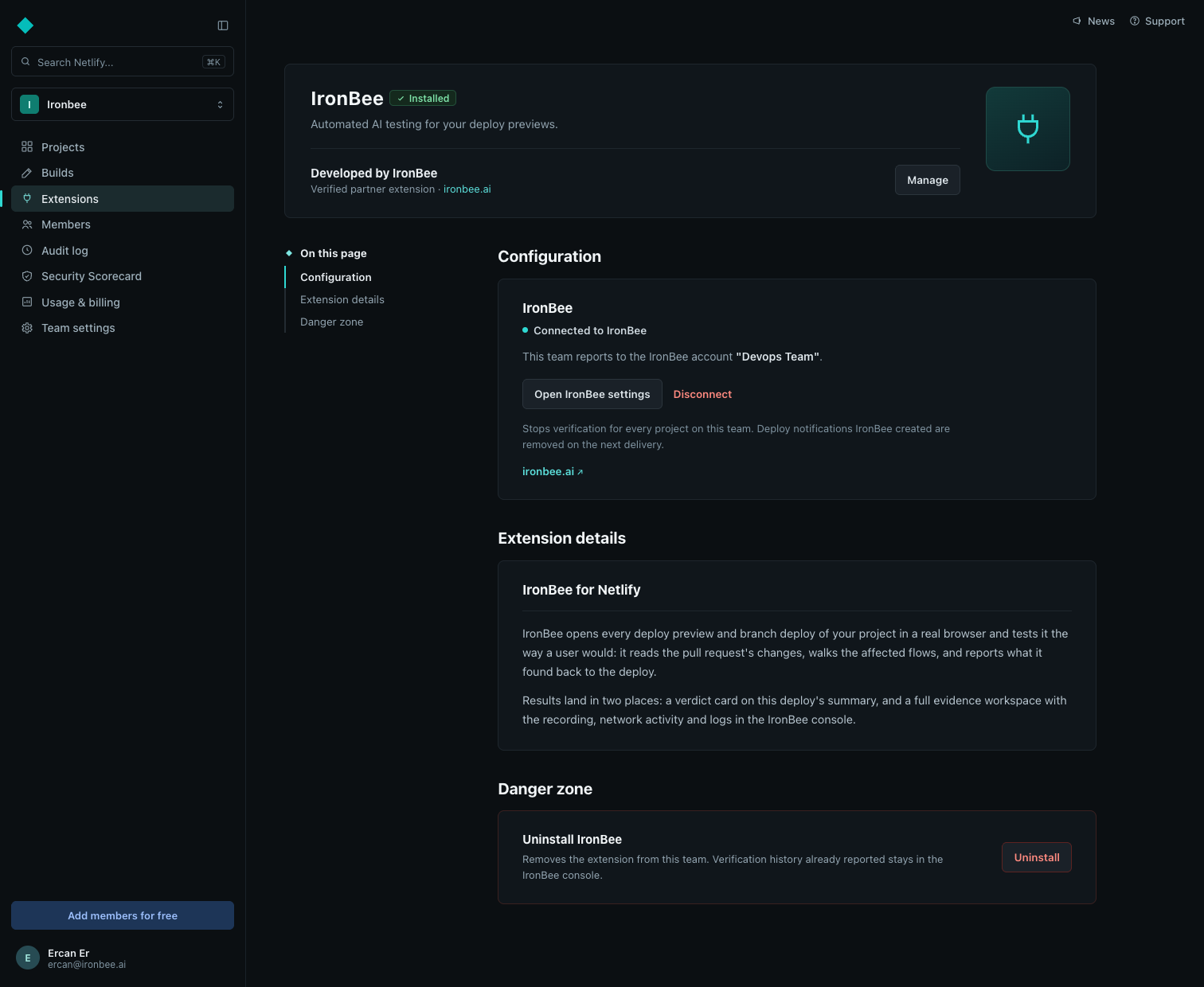Open Projects in the sidebar
1204x987 pixels.
(123, 146)
